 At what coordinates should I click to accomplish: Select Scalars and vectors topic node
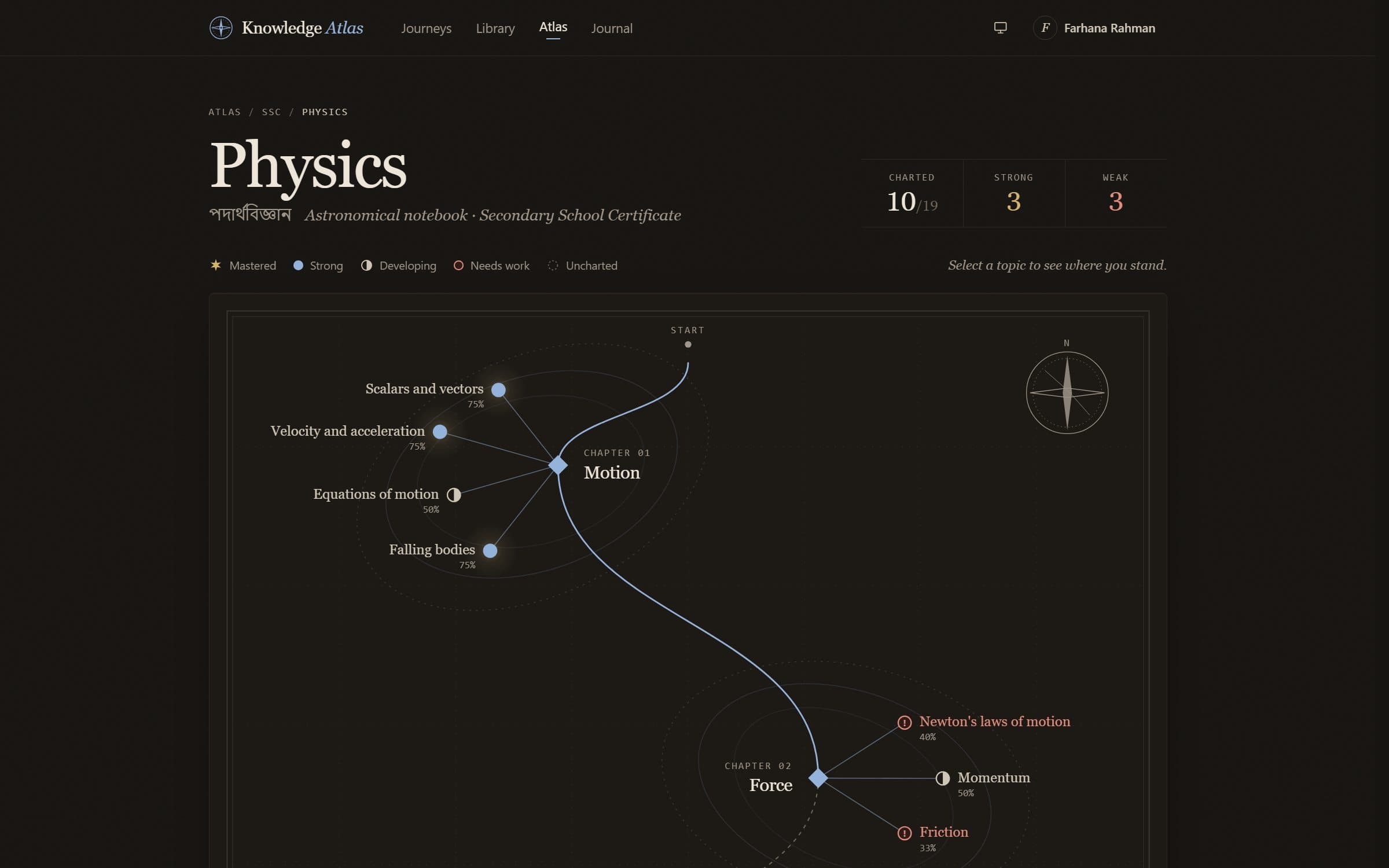pyautogui.click(x=498, y=390)
